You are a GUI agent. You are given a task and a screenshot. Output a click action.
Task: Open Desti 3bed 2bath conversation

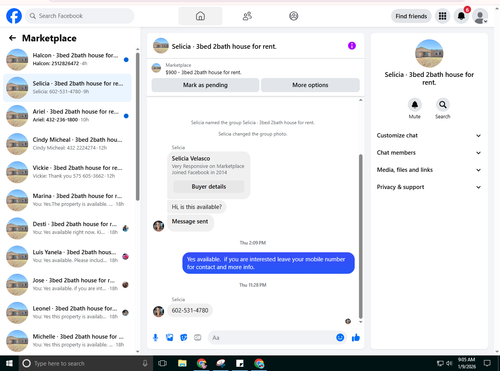point(67,228)
